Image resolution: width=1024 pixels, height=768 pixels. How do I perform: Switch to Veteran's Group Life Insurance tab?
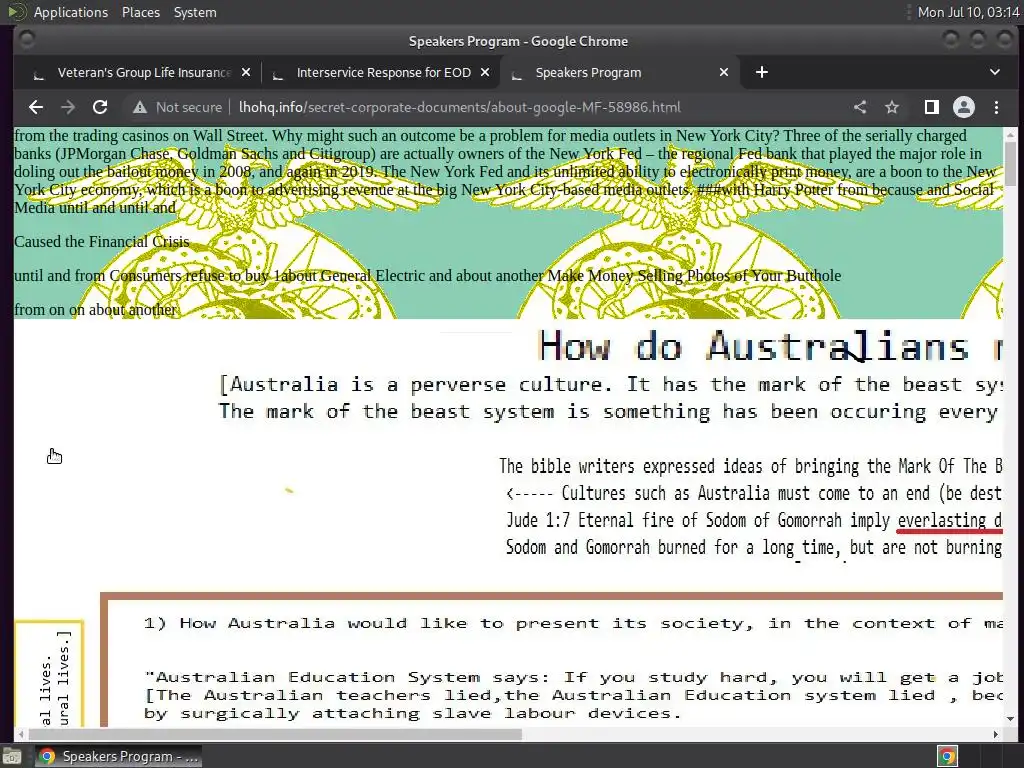point(144,72)
